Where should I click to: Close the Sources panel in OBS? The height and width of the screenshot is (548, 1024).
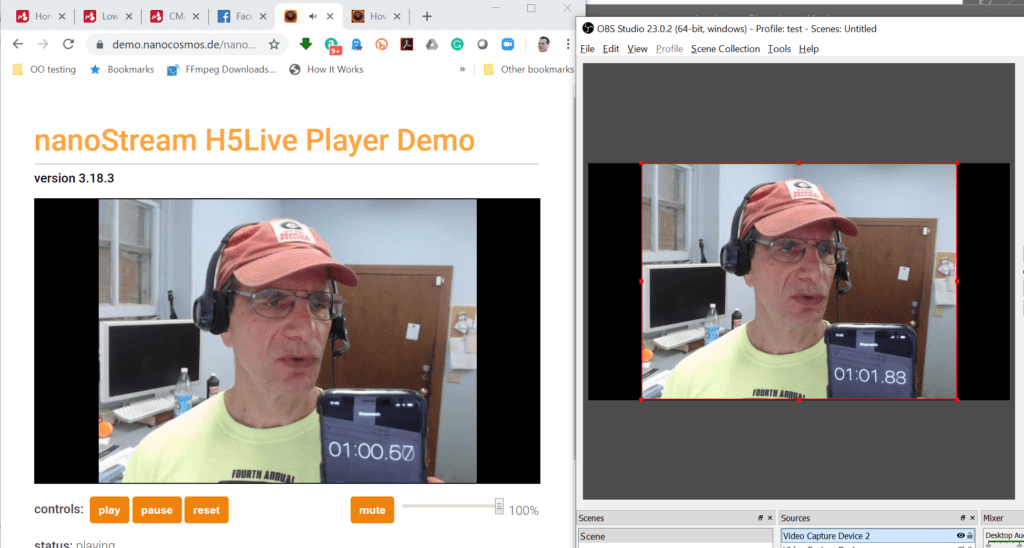[x=972, y=518]
